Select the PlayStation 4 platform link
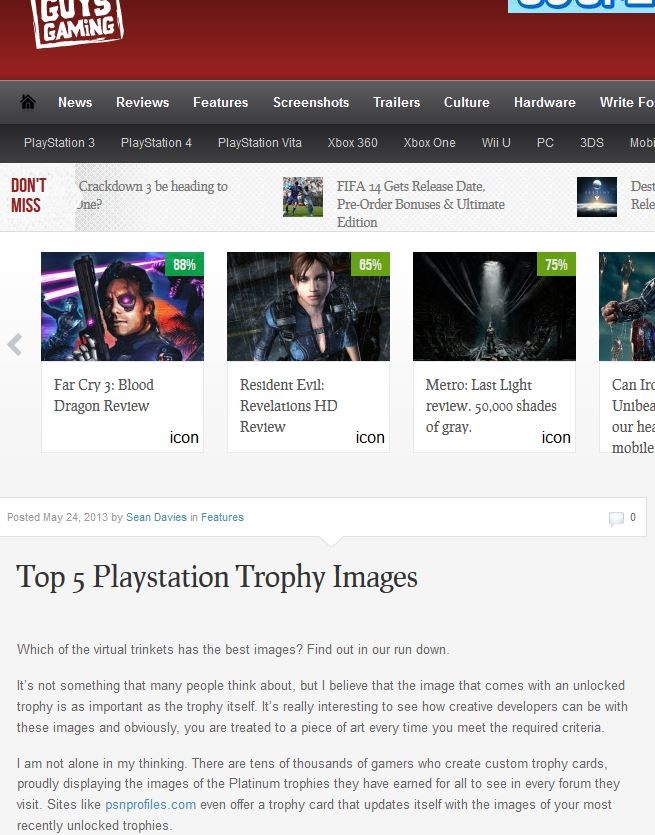The height and width of the screenshot is (835, 655). click(156, 143)
